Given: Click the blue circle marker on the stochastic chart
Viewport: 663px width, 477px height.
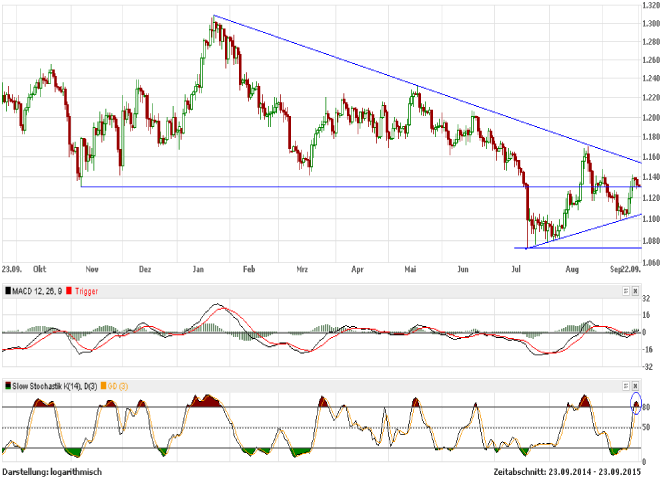Looking at the screenshot, I should point(636,405).
